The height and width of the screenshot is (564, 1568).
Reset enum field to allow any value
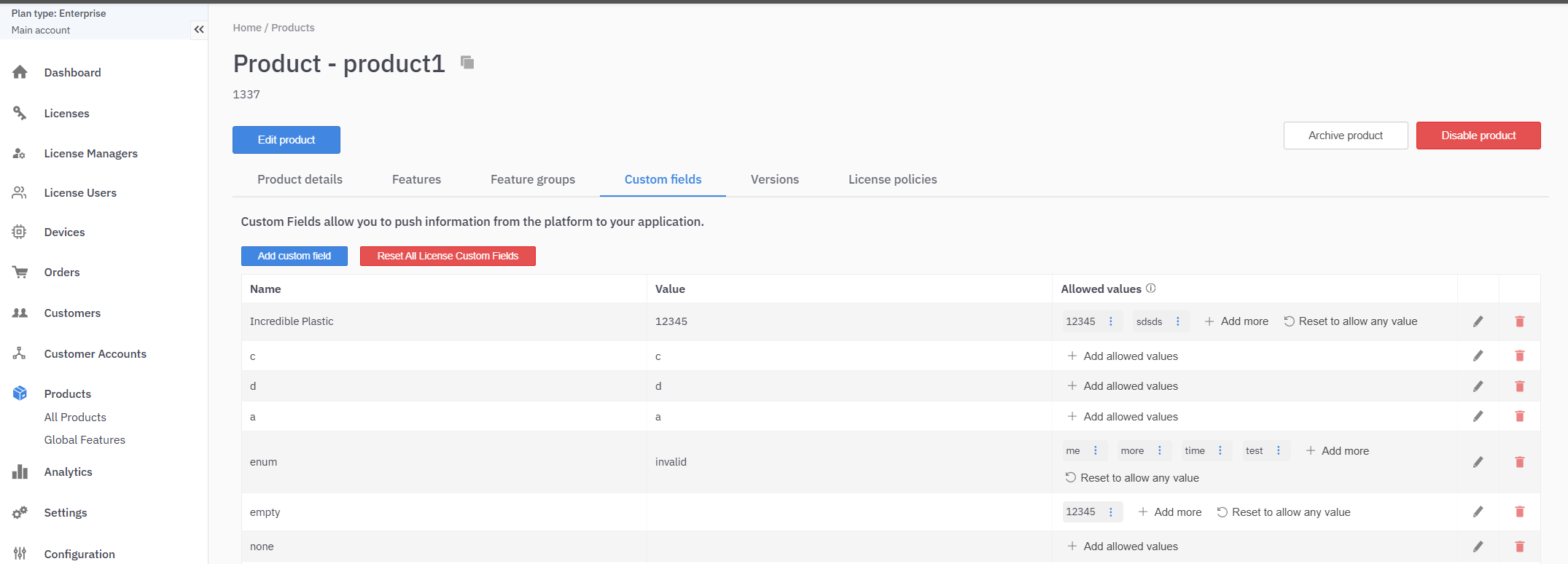(1132, 478)
